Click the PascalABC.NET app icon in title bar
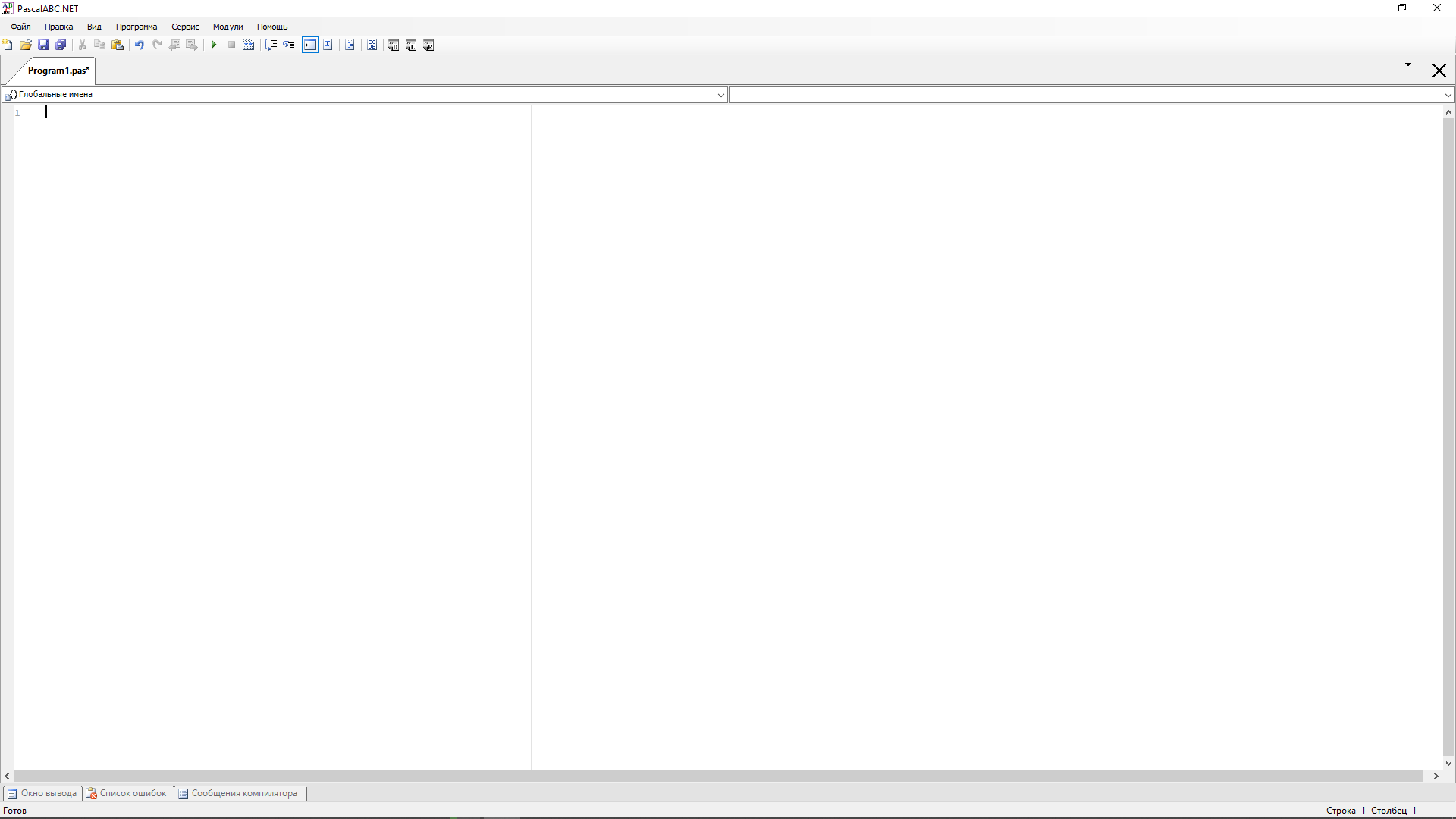 tap(8, 8)
